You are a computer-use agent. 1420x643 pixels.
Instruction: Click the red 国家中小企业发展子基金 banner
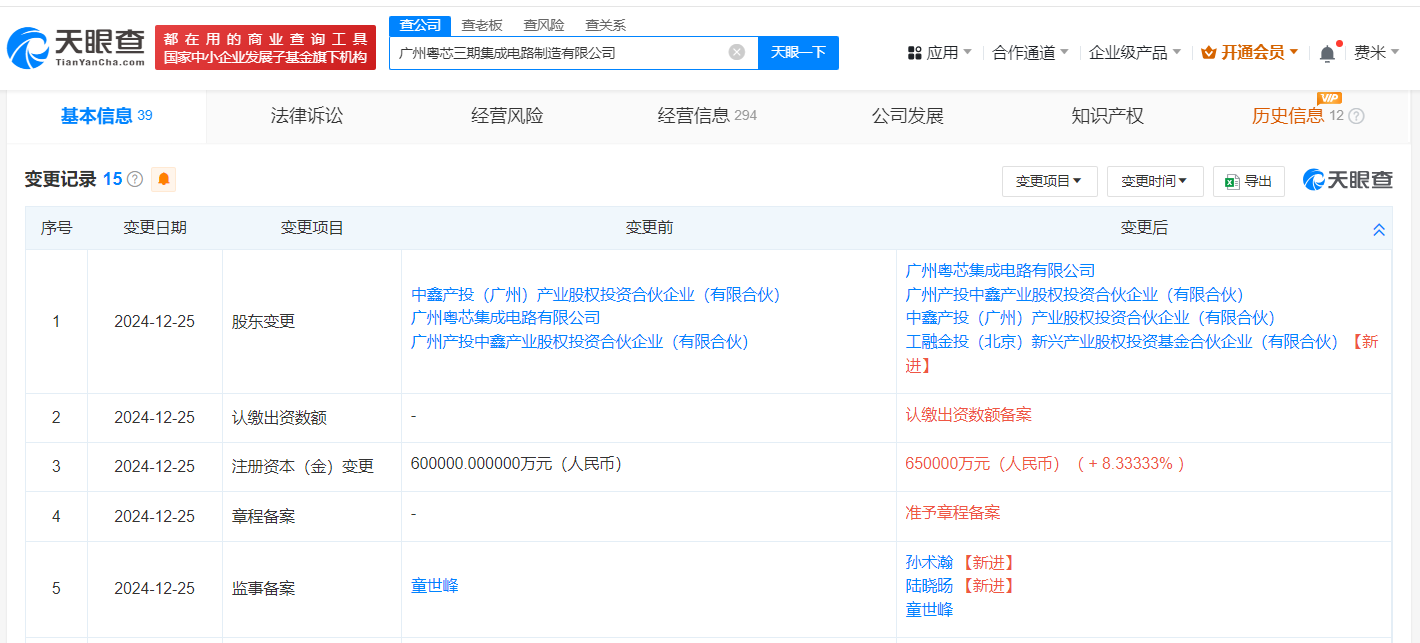pyautogui.click(x=265, y=48)
